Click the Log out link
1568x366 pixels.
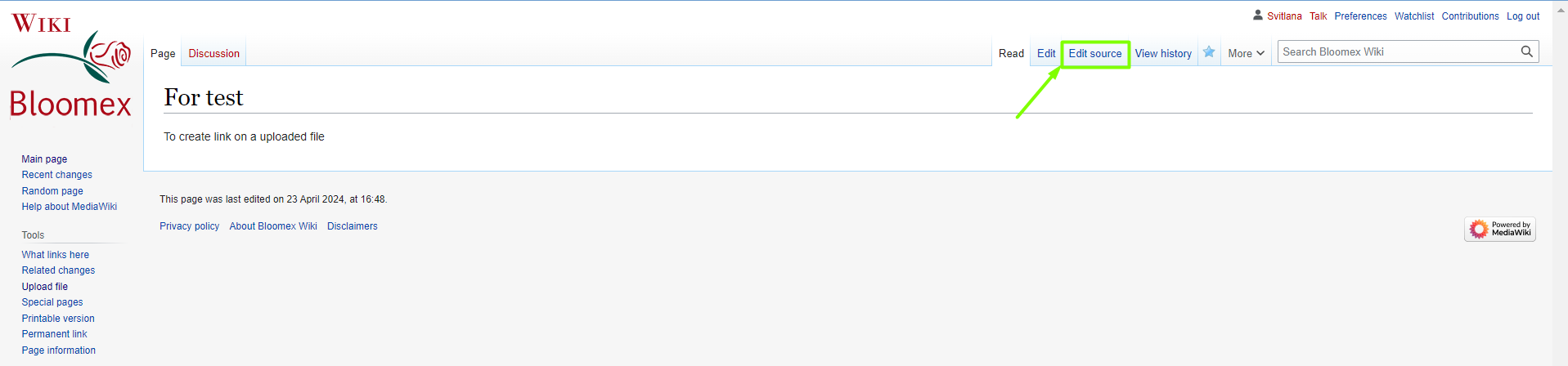1523,16
